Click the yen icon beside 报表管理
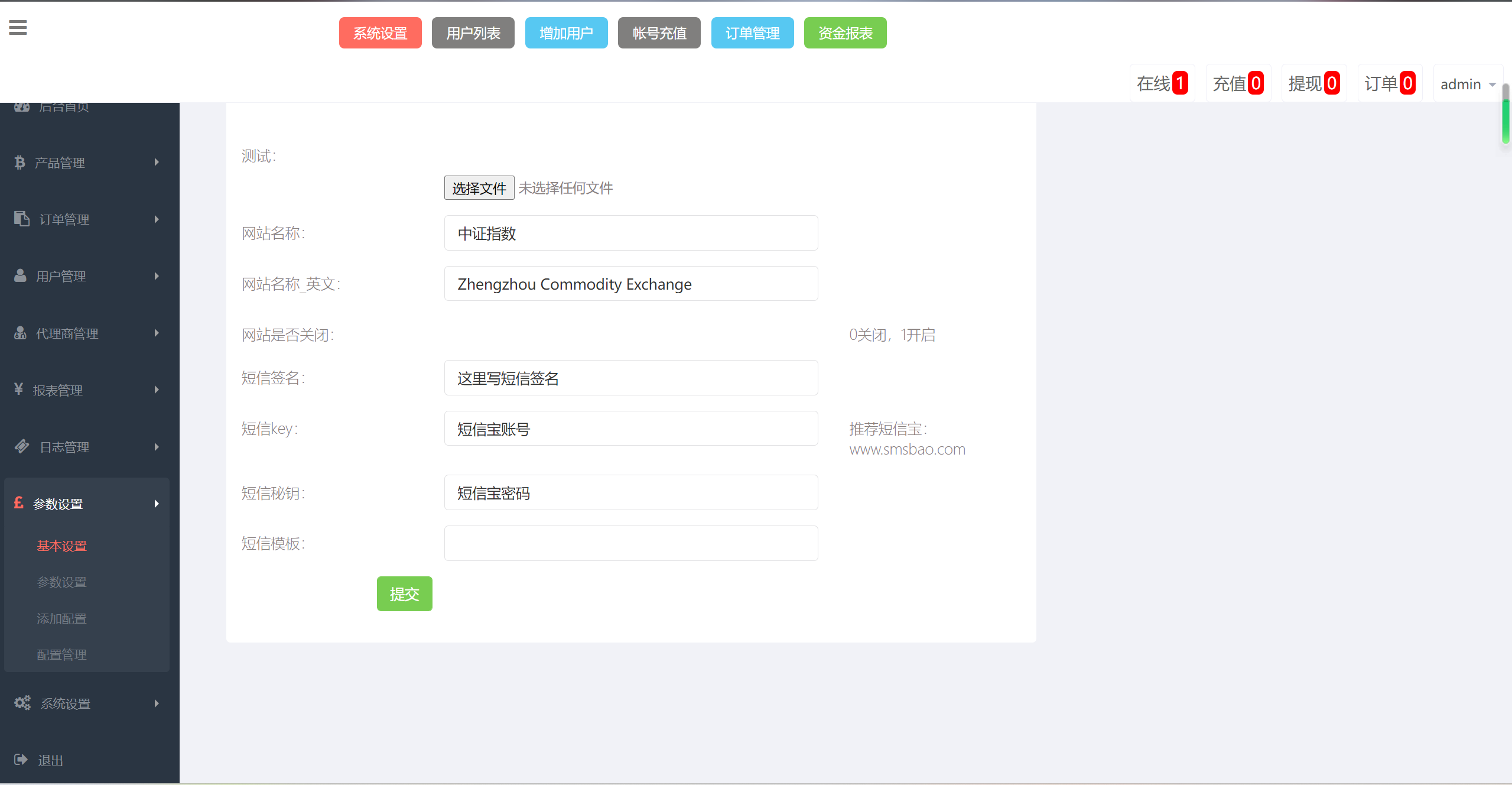Viewport: 1512px width, 785px height. [x=19, y=390]
